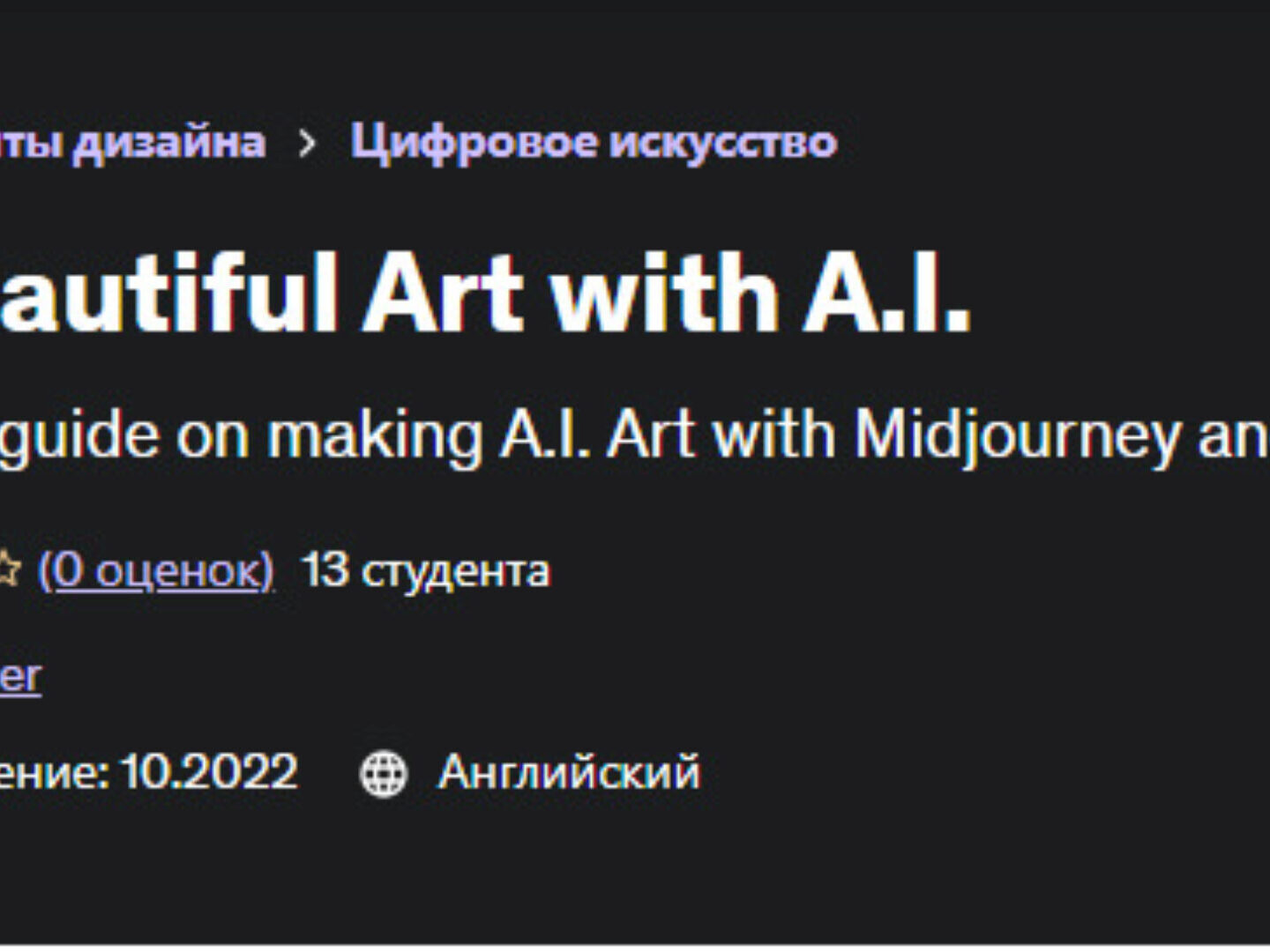1270x952 pixels.
Task: Click the empty rating star icon
Action: [x=8, y=570]
